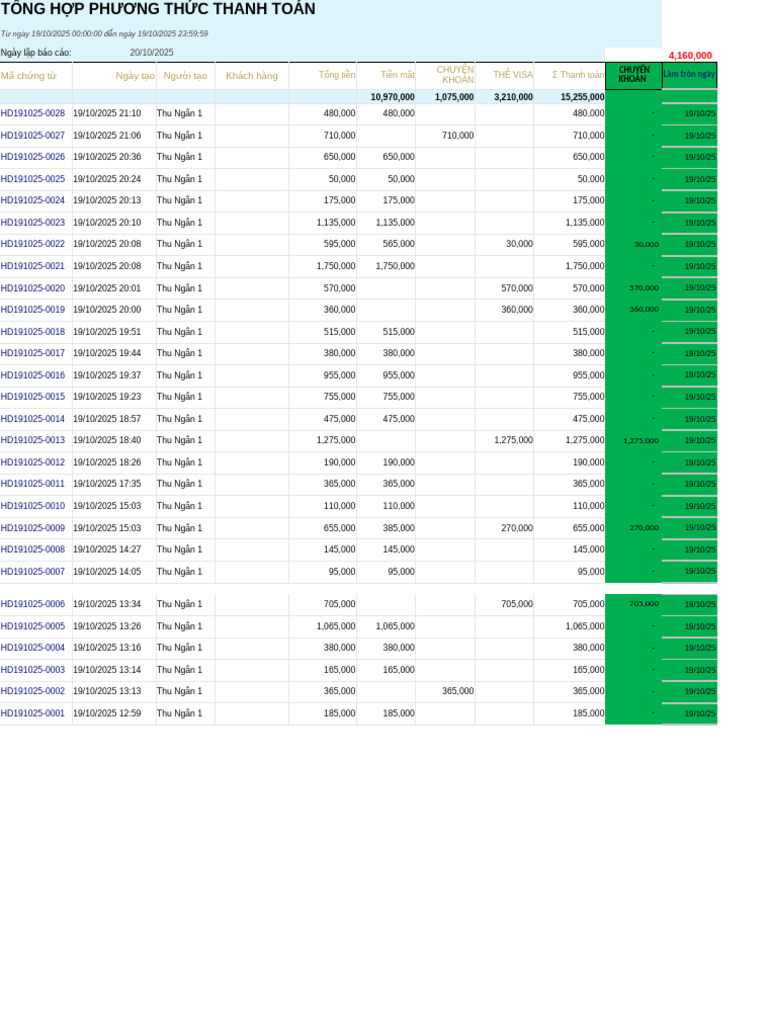
Task: Open voucher link HD191025-0028
Action: click(x=33, y=113)
